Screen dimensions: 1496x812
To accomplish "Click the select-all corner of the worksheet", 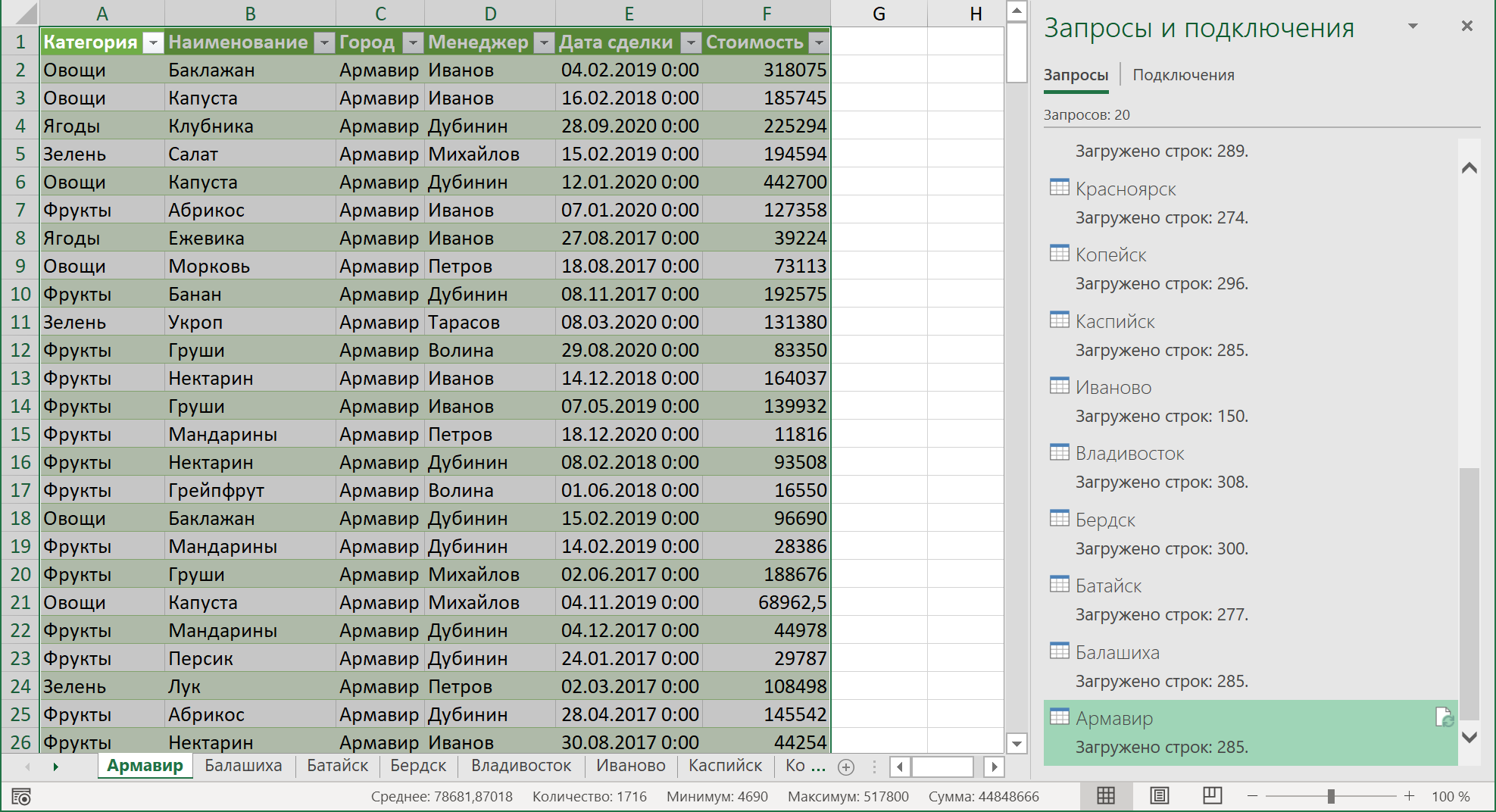I will click(x=20, y=14).
